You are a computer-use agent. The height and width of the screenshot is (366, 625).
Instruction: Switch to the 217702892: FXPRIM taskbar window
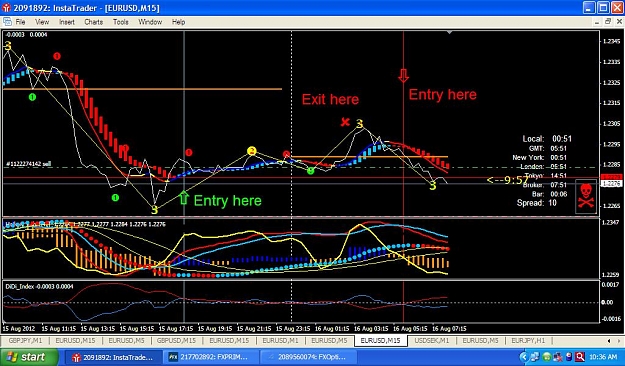point(211,357)
